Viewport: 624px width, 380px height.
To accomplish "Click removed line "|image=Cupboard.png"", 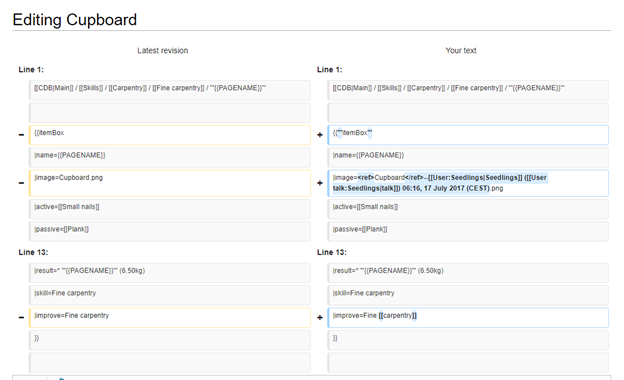I will point(170,183).
